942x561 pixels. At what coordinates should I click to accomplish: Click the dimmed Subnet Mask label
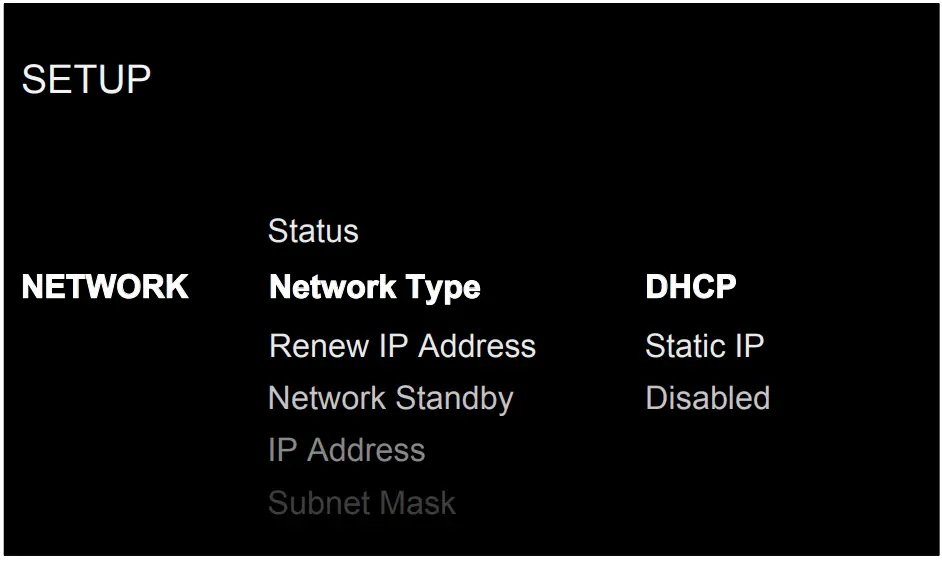[361, 502]
